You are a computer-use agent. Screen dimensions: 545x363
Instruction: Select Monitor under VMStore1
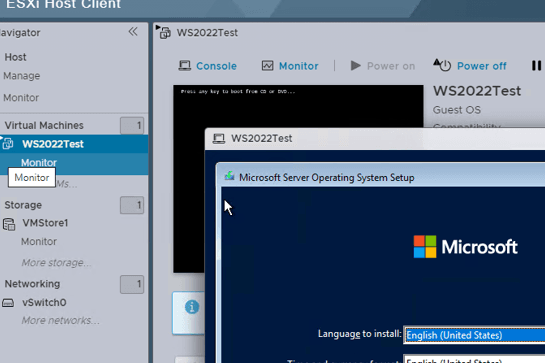(x=39, y=241)
